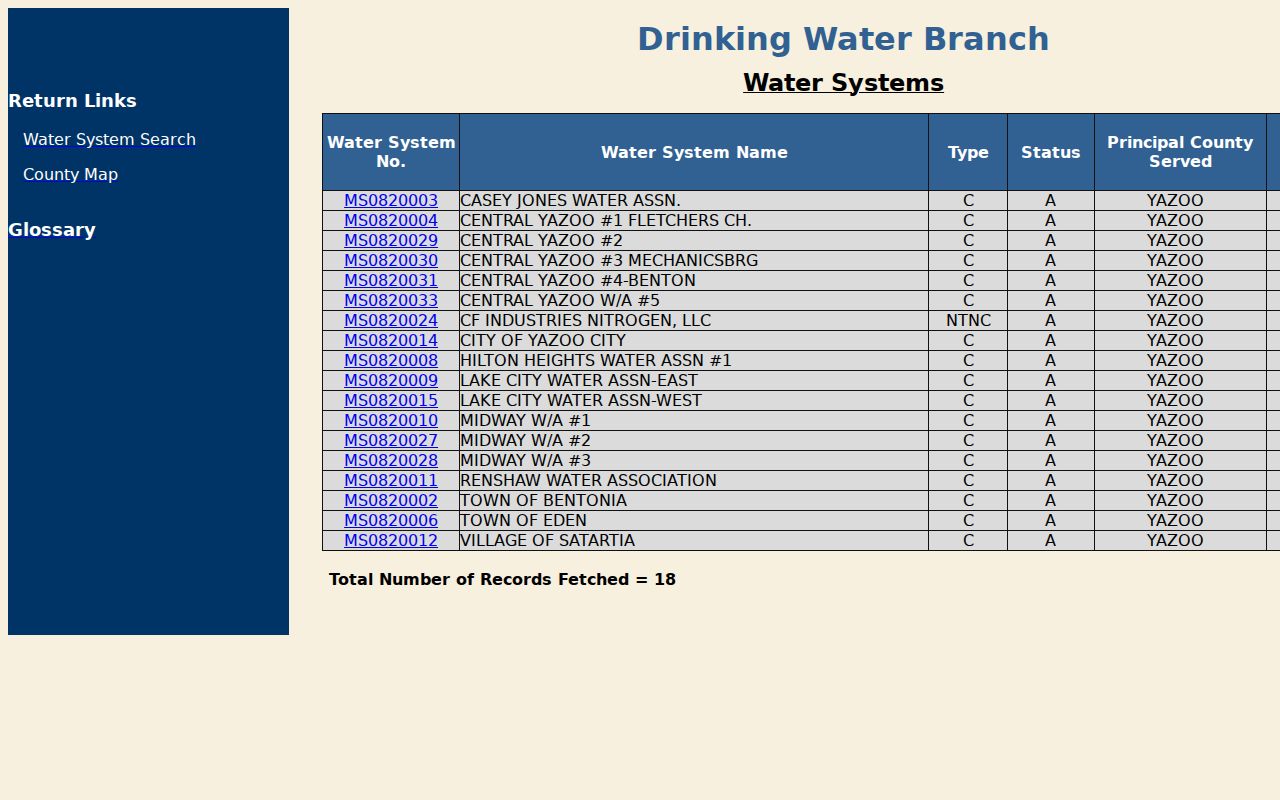Click the VILLAGE OF SATARTIA name cell

click(x=694, y=541)
